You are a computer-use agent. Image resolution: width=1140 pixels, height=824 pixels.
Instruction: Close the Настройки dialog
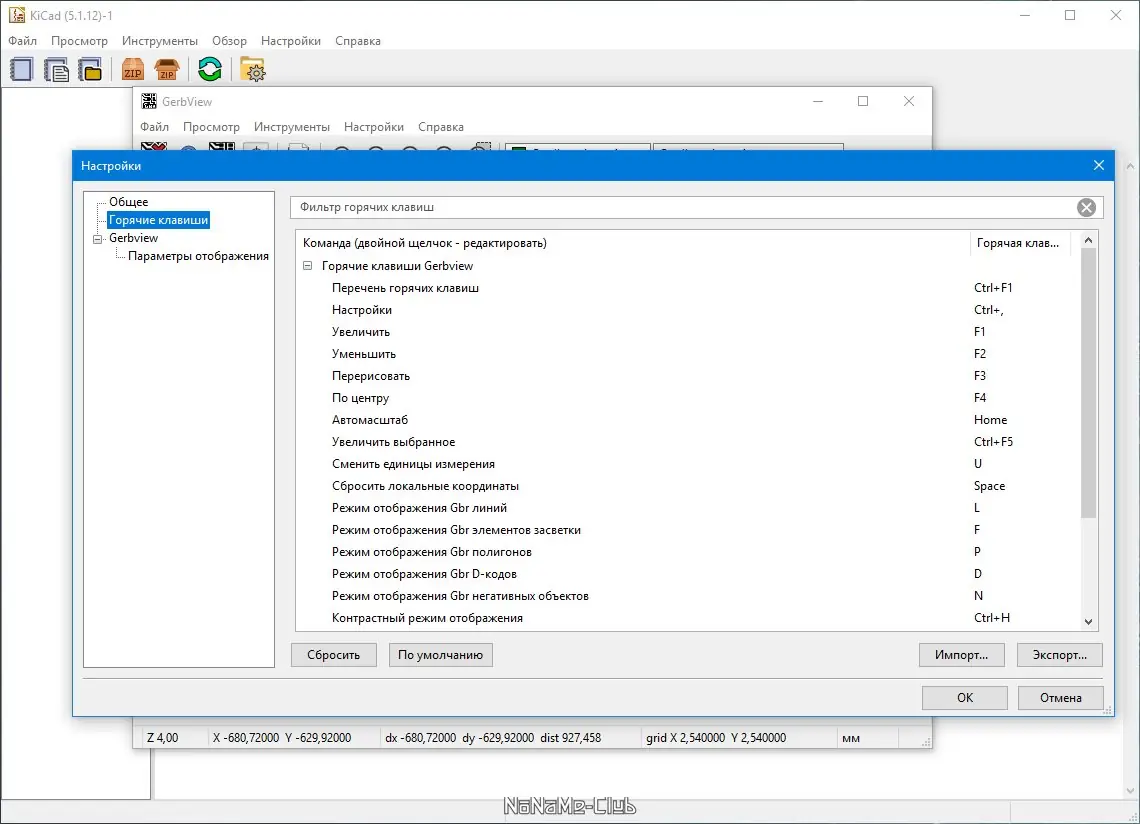pyautogui.click(x=1099, y=166)
